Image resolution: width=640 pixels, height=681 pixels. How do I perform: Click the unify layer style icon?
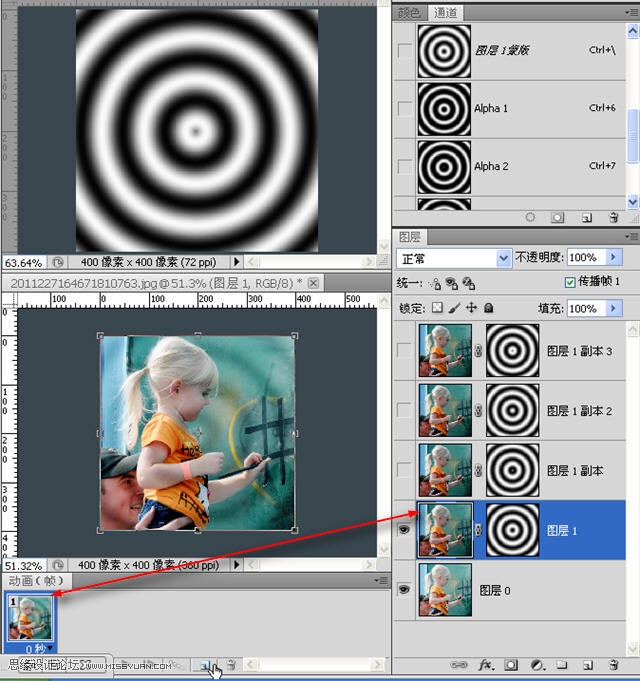[469, 284]
